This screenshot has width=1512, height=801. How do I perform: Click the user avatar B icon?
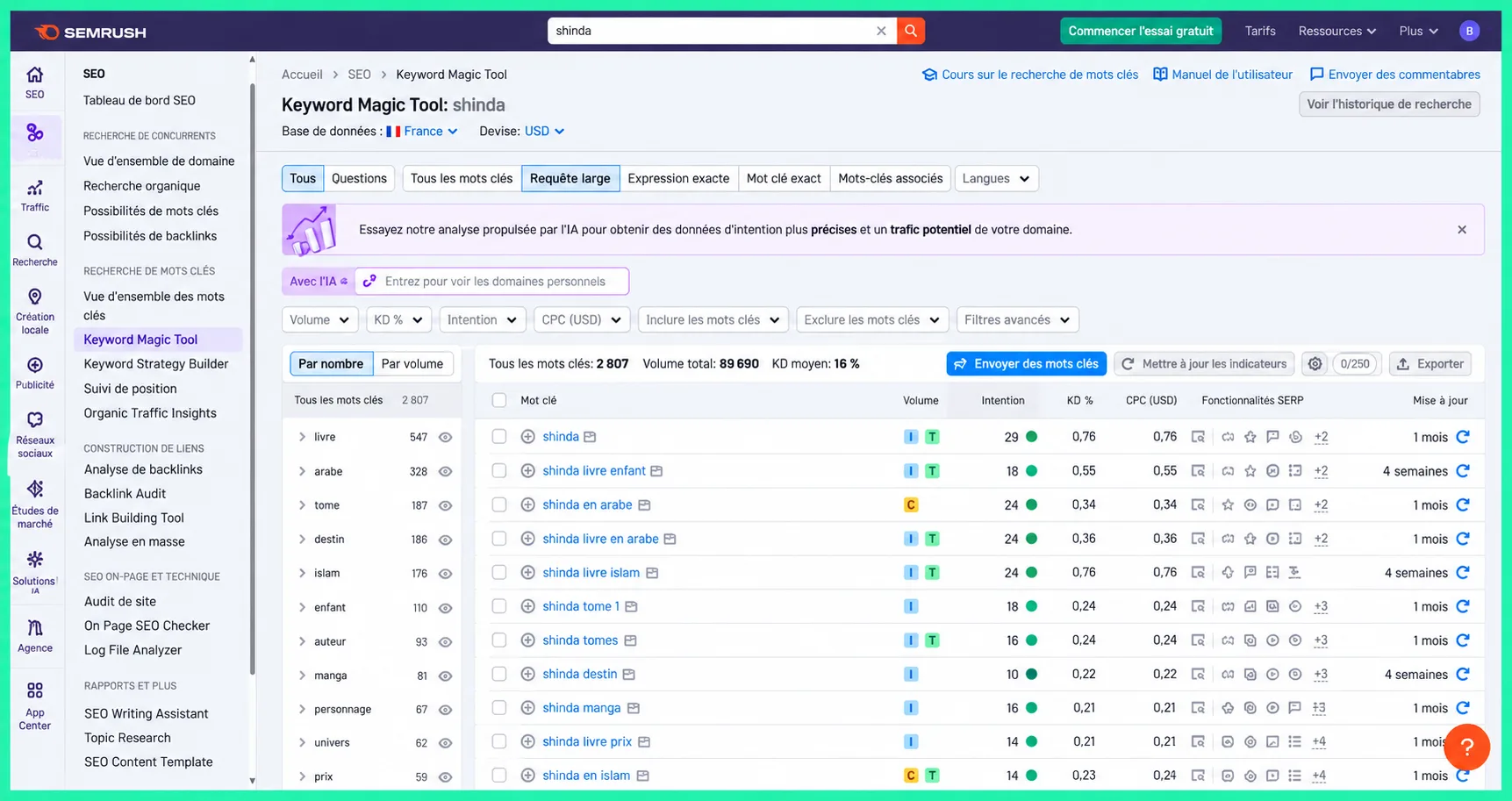tap(1470, 31)
